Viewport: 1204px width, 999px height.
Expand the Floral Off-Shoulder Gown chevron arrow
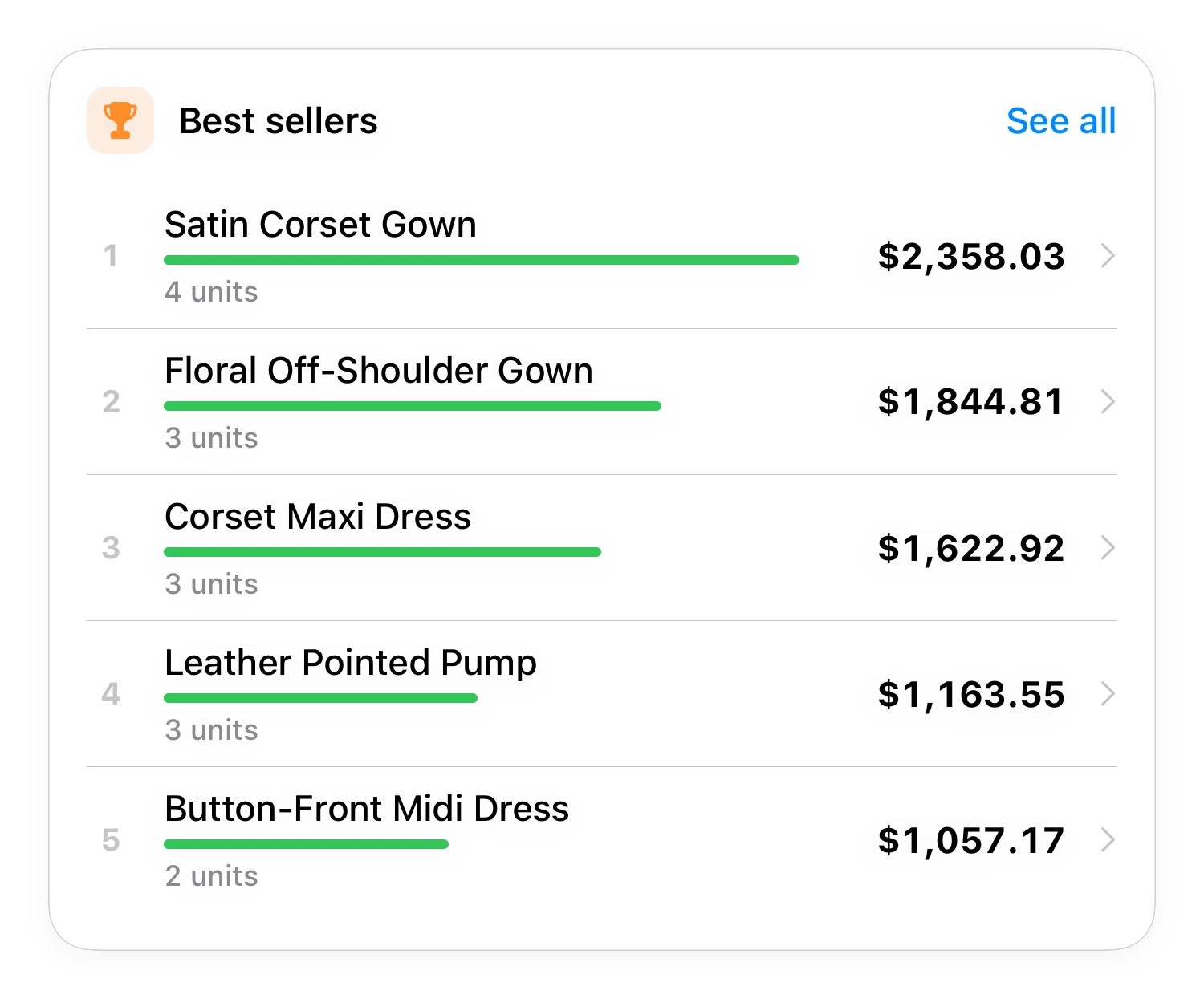point(1108,401)
